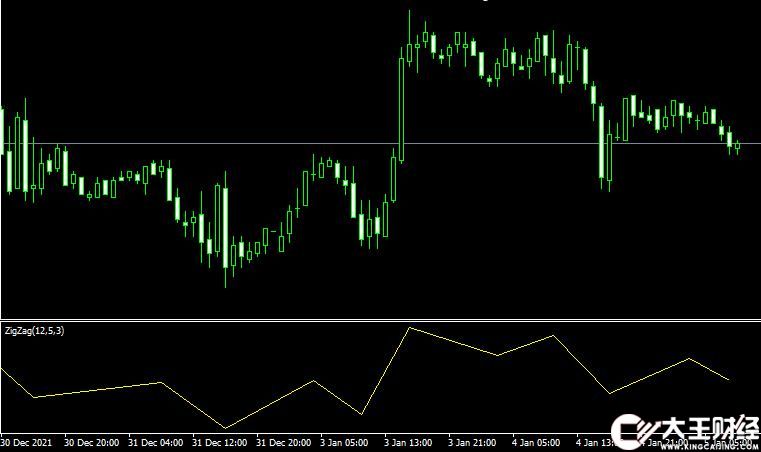This screenshot has height=452, width=761.
Task: Click the '3 Jan 05:00' time axis label
Action: (344, 443)
